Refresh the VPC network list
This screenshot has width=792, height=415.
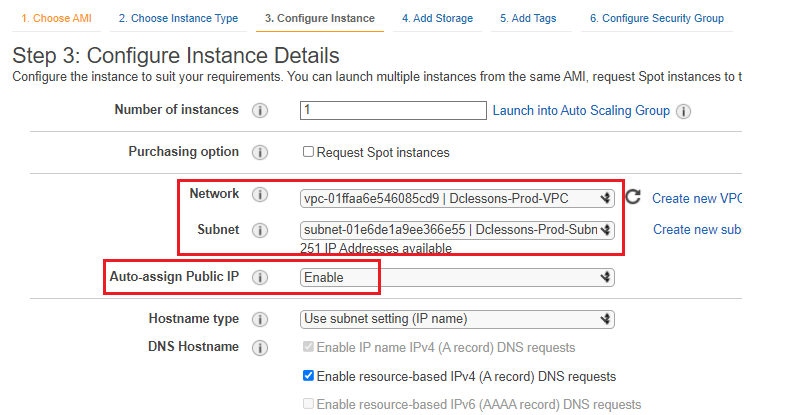[x=633, y=197]
